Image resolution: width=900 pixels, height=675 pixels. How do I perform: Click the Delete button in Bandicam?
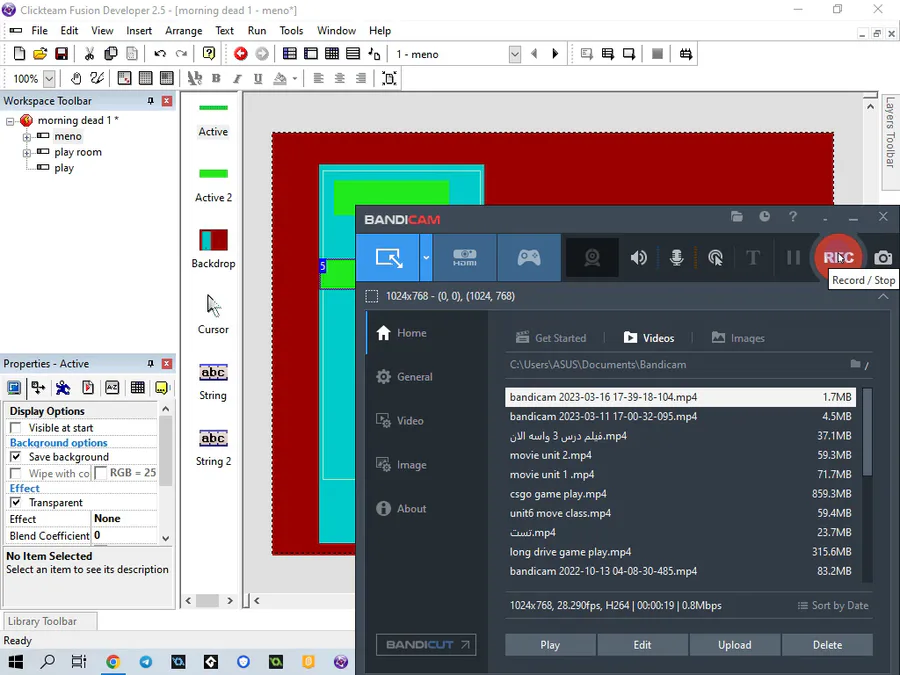(x=827, y=645)
